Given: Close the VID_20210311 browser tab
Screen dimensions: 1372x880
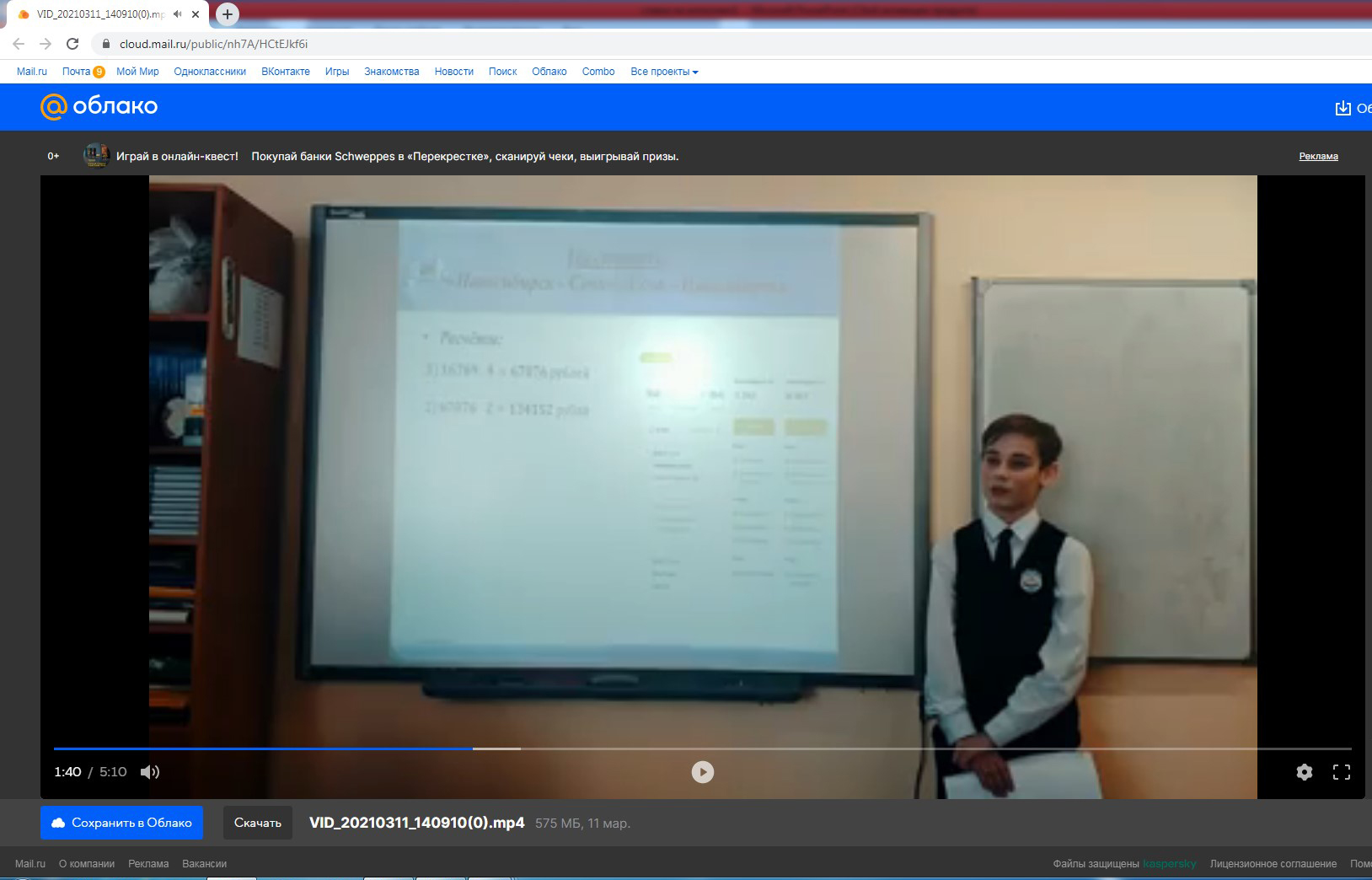Looking at the screenshot, I should coord(196,14).
